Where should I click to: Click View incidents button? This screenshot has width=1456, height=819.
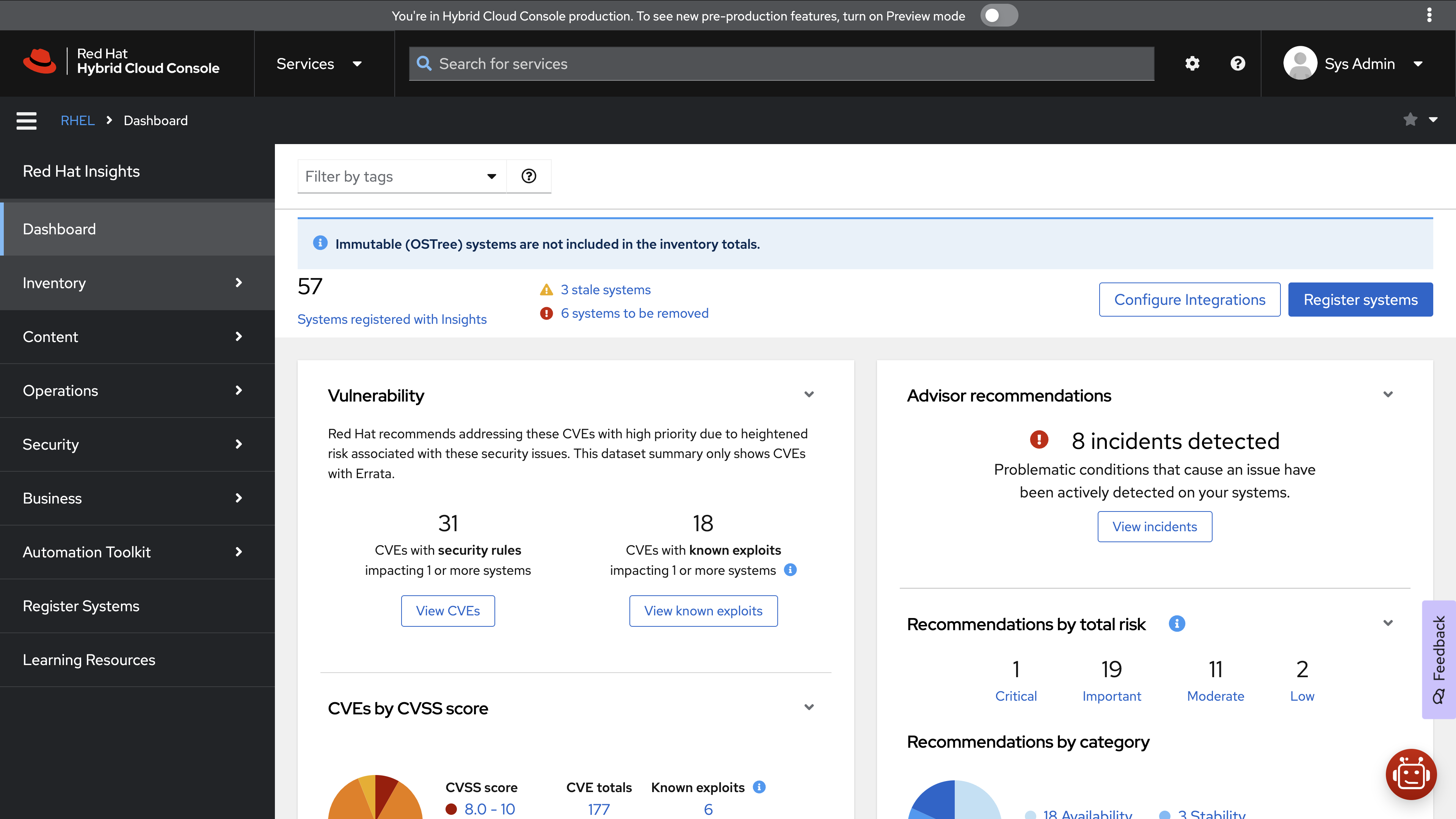point(1154,526)
